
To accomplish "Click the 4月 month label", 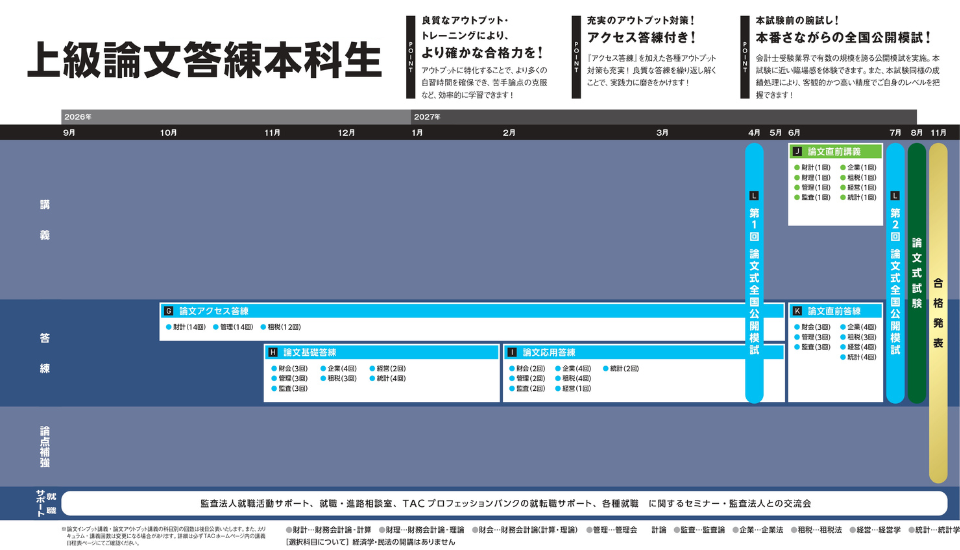I will [754, 132].
